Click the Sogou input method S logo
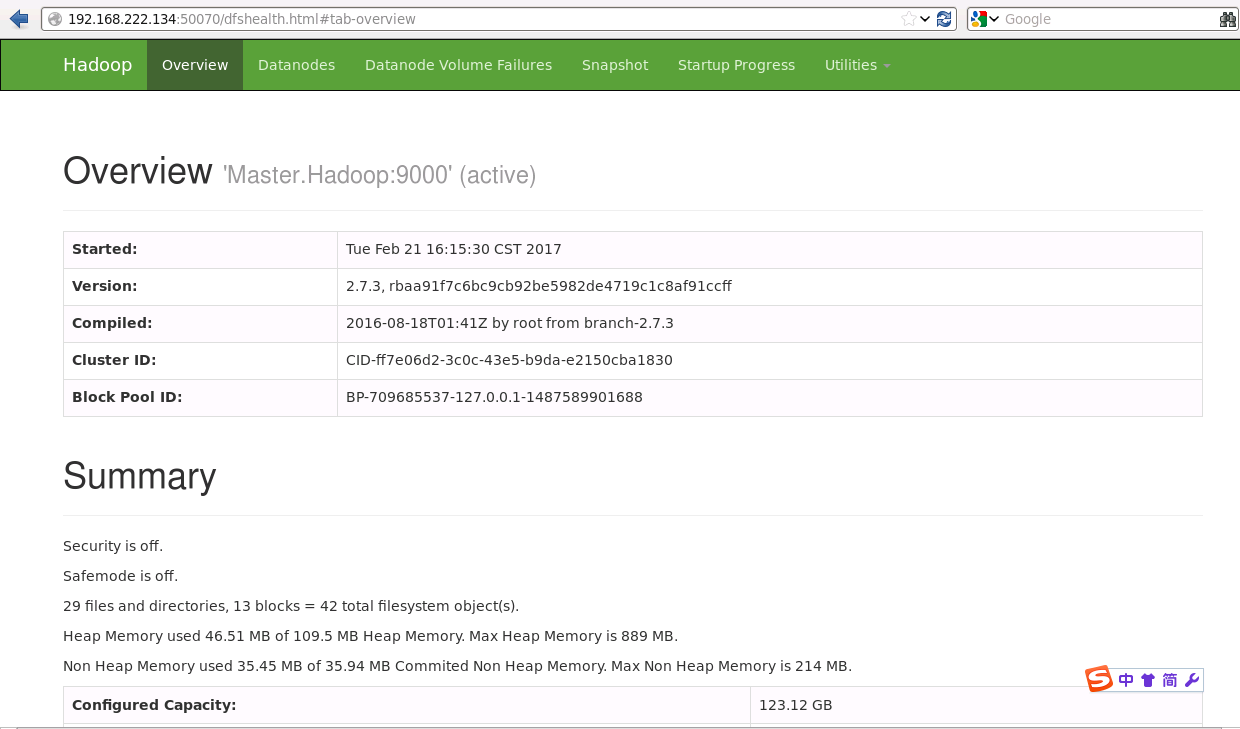The image size is (1240, 729). 1100,679
